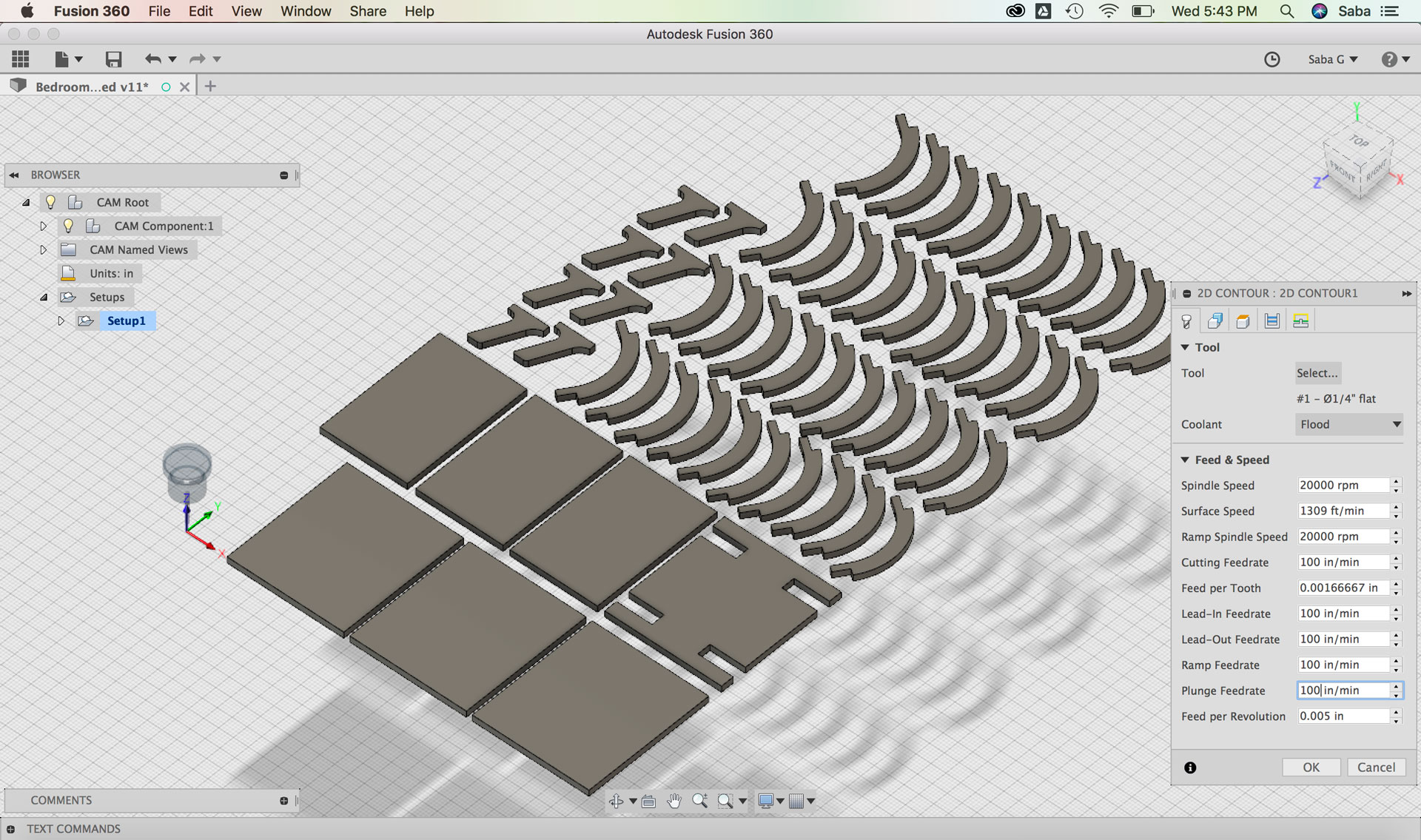The height and width of the screenshot is (840, 1421).
Task: Open the Edit menu
Action: coord(200,11)
